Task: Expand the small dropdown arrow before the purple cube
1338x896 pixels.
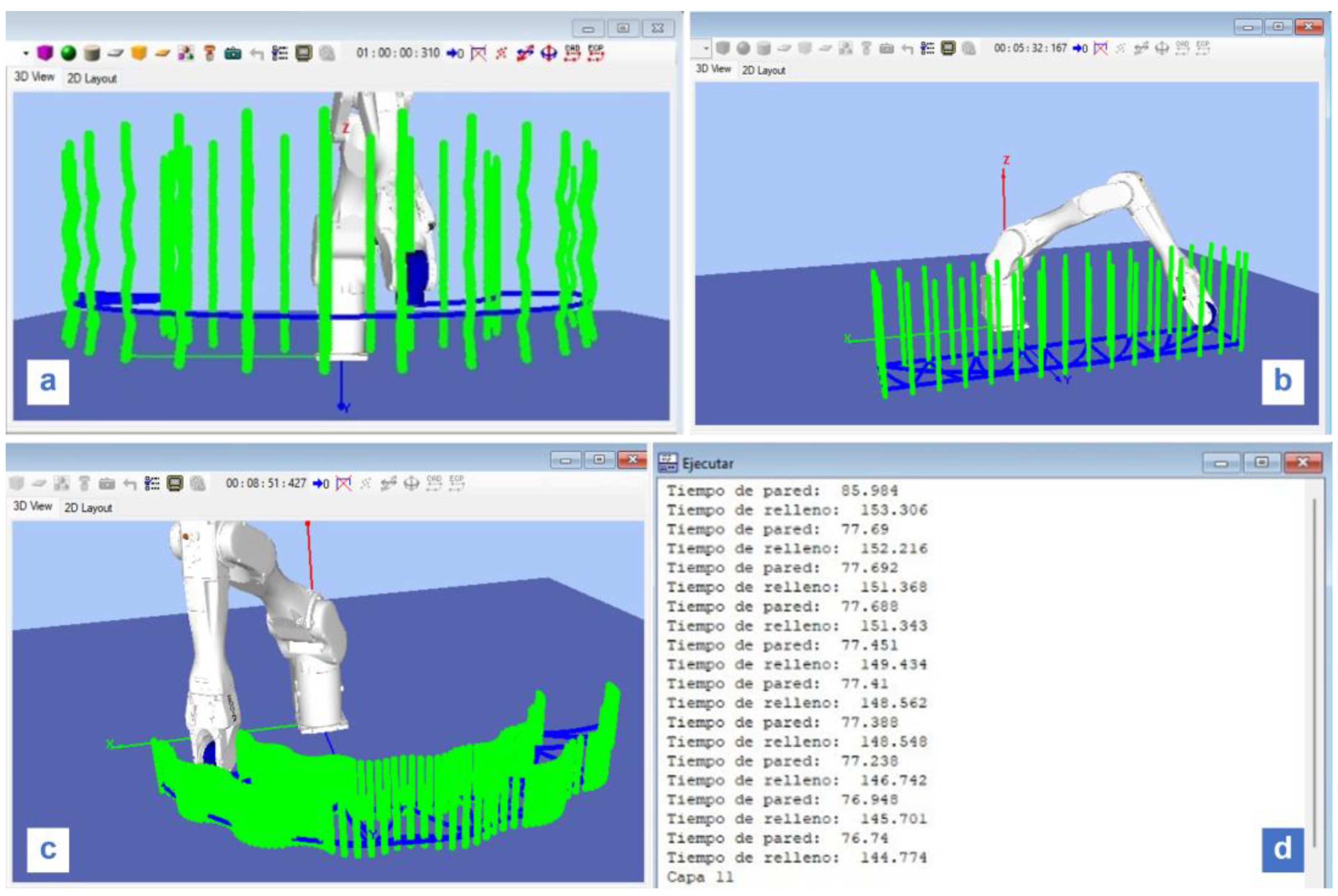Action: point(26,54)
